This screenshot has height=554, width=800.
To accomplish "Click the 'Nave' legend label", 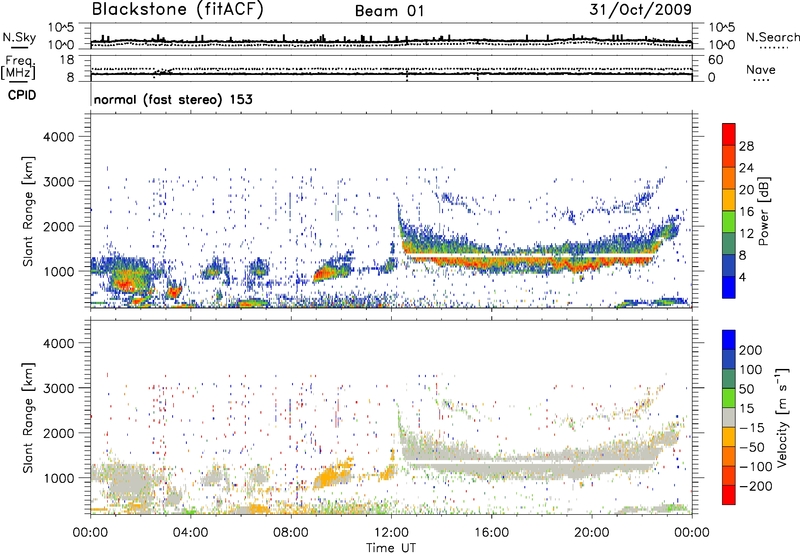I will pyautogui.click(x=761, y=70).
